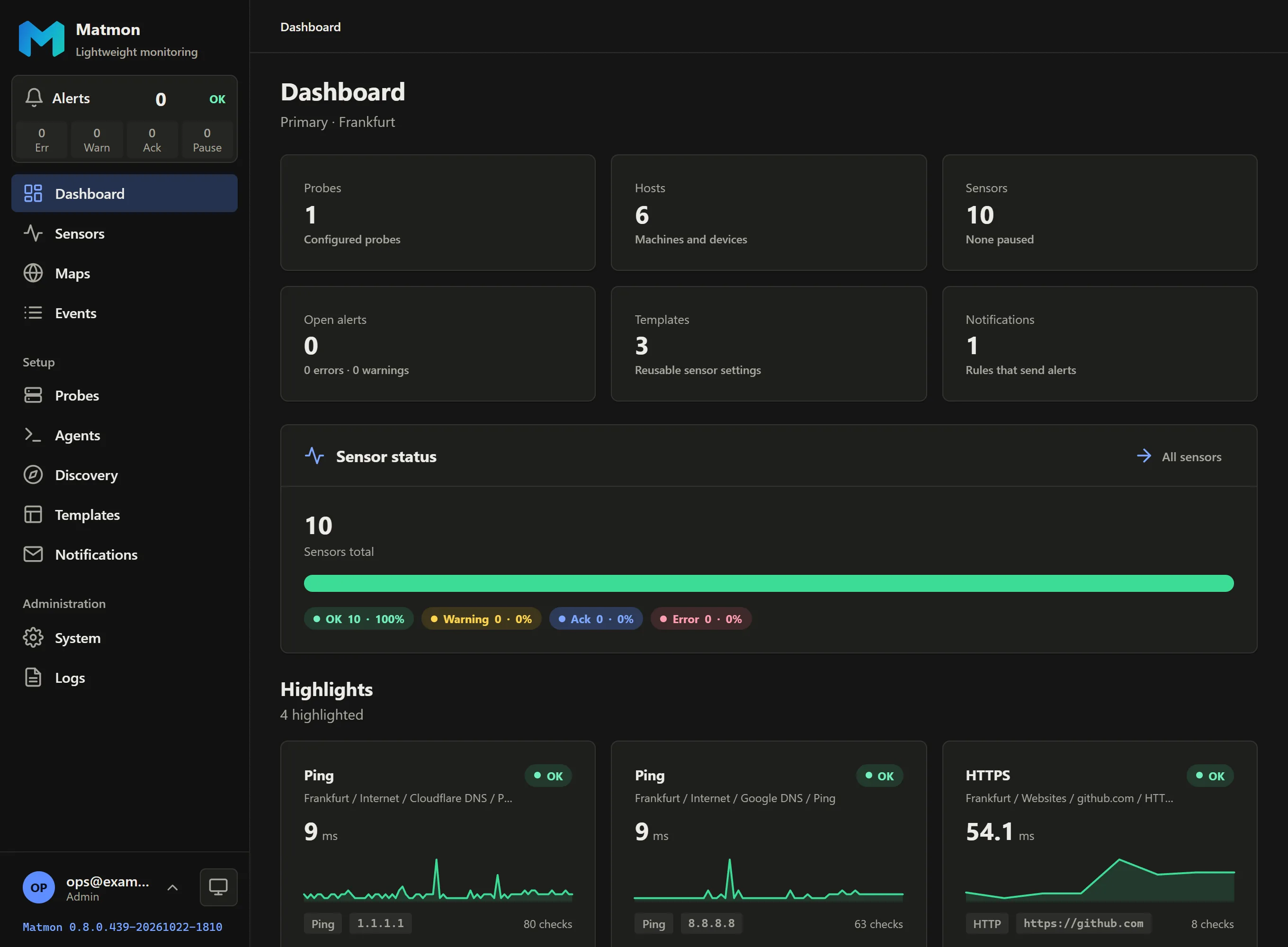The width and height of the screenshot is (1288, 947).
Task: Click the https://github.com address tag
Action: [x=1083, y=923]
